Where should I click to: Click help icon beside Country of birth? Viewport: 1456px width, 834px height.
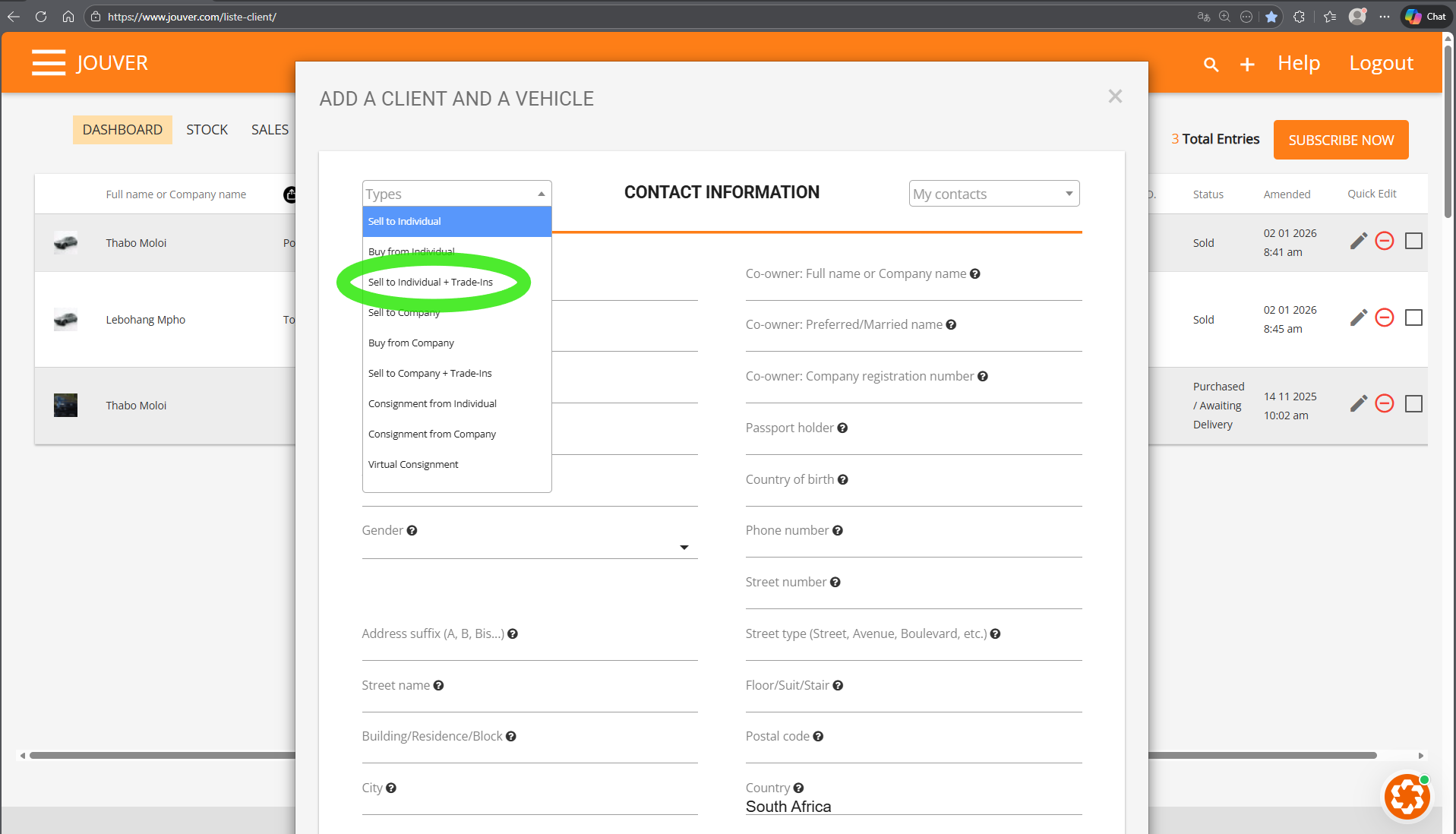843,480
